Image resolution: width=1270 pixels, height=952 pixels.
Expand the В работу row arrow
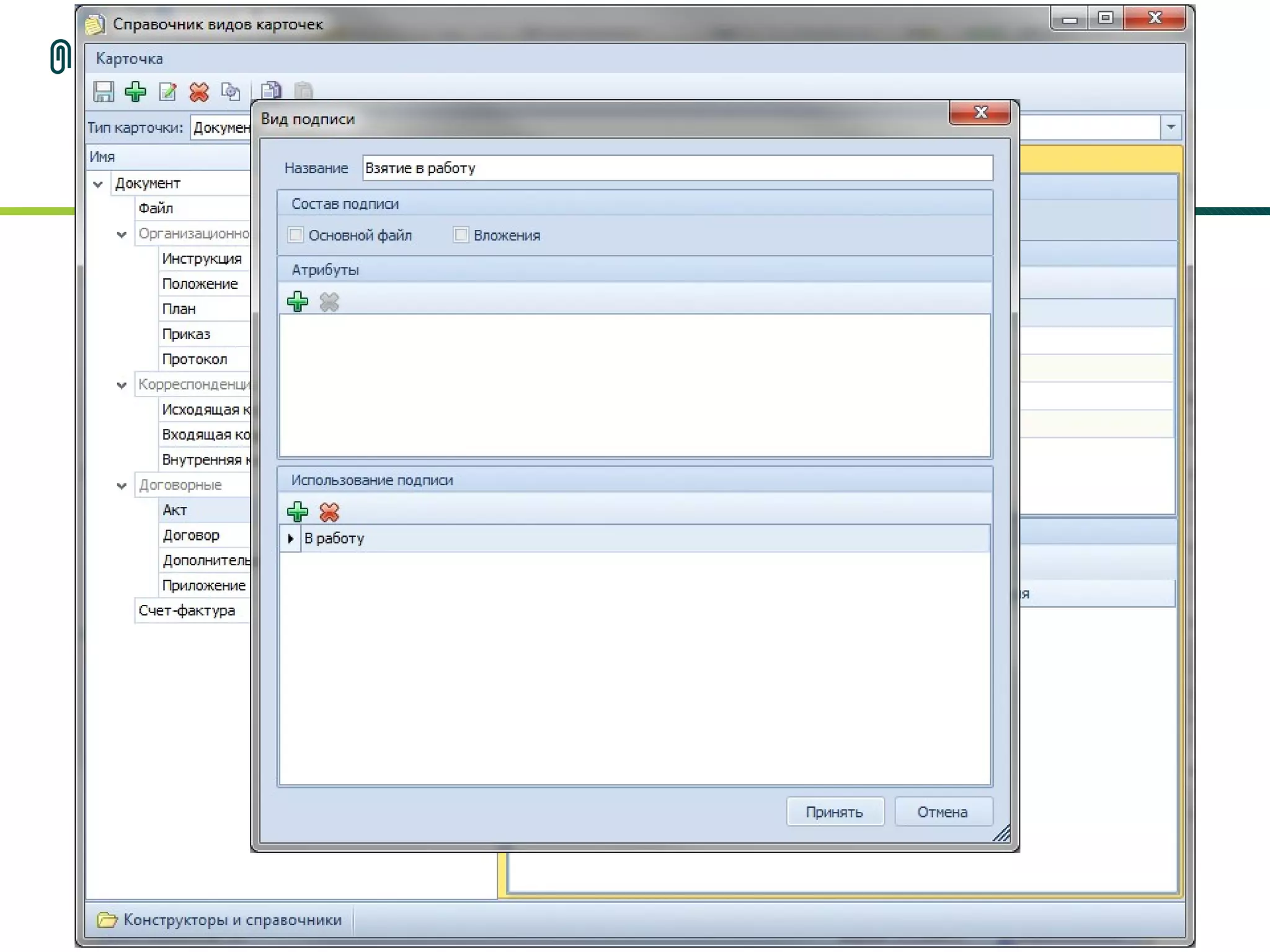click(290, 539)
